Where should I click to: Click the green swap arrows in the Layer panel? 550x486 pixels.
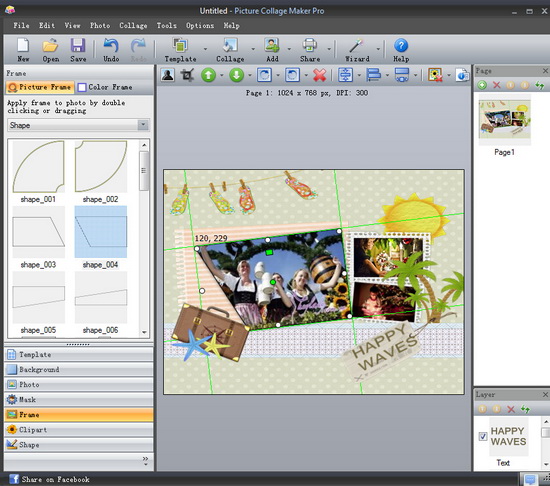(x=525, y=409)
